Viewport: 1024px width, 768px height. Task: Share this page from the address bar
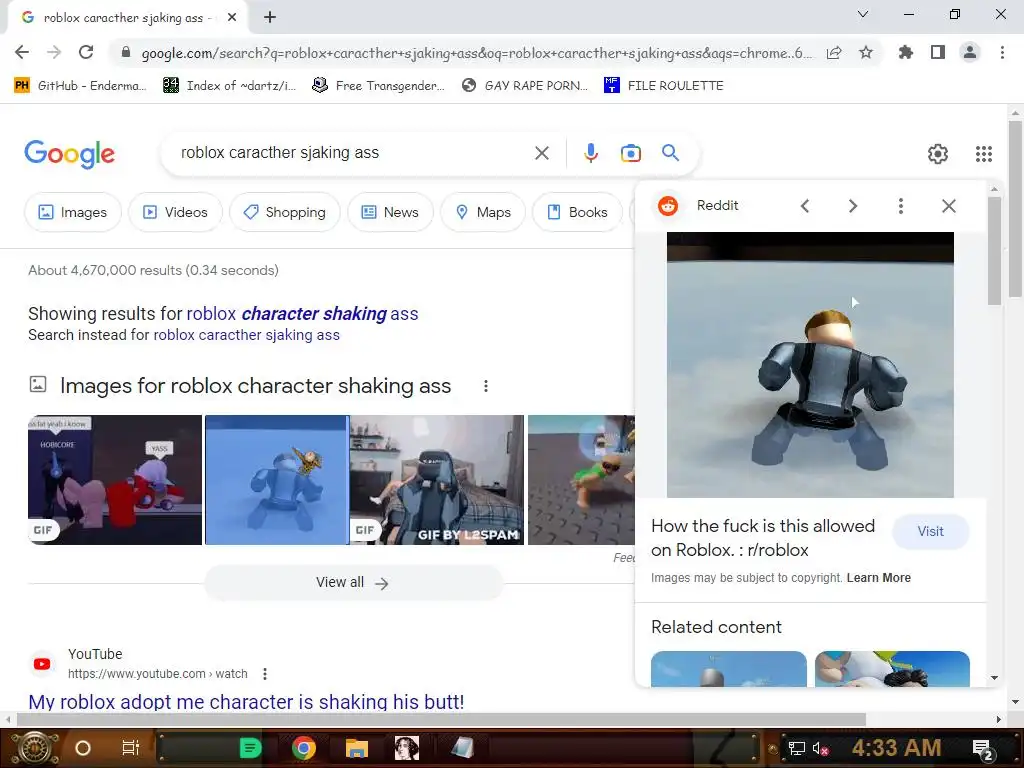click(834, 53)
